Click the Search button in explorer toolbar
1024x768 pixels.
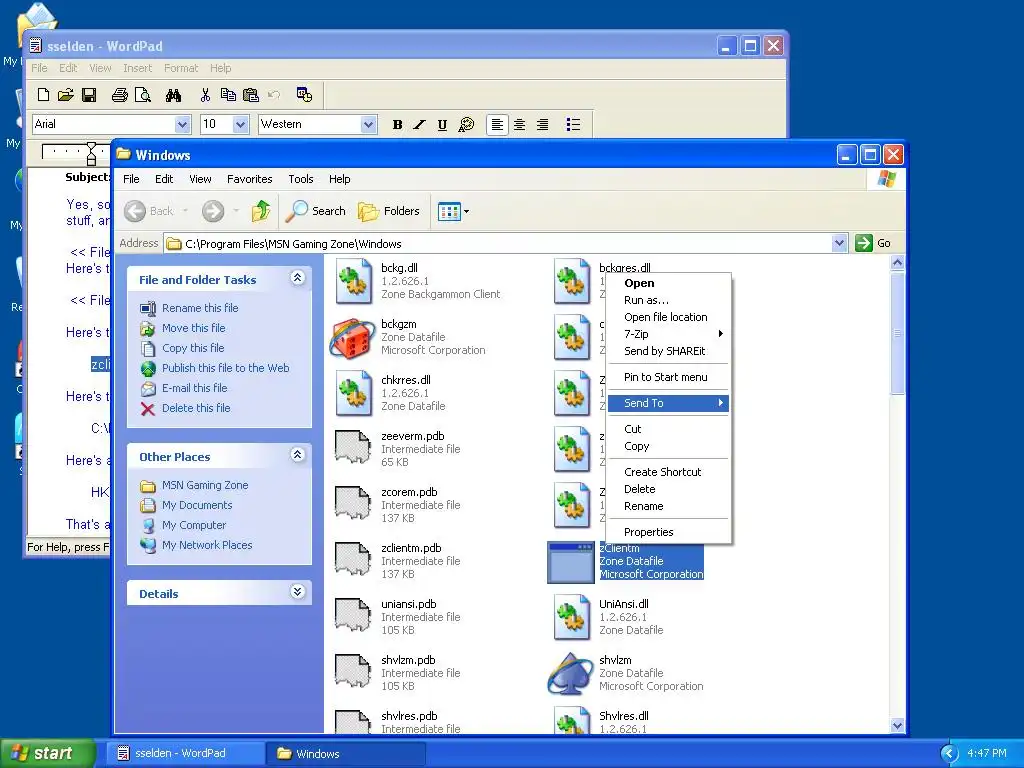click(x=316, y=211)
